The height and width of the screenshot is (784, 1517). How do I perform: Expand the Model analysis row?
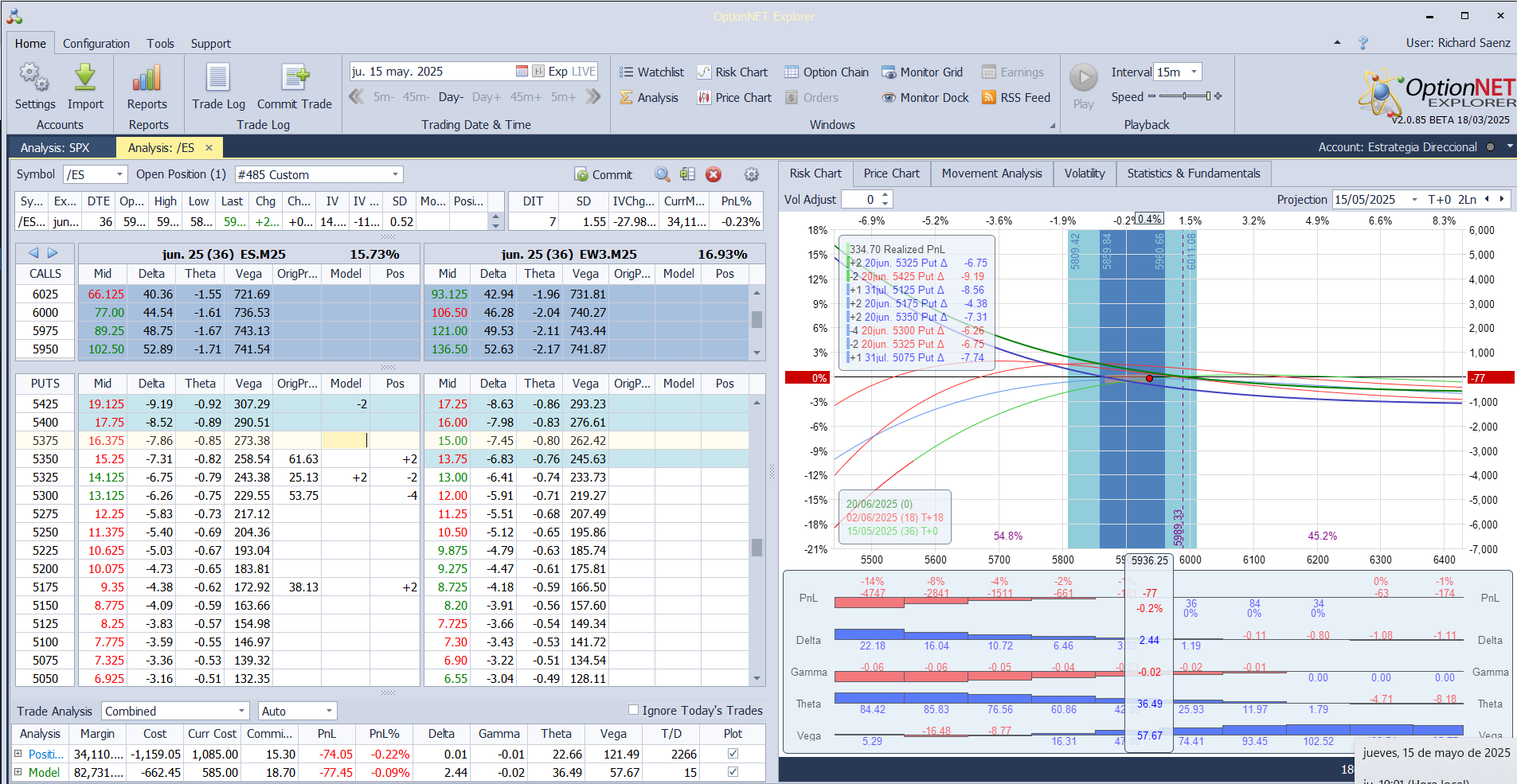coord(18,772)
